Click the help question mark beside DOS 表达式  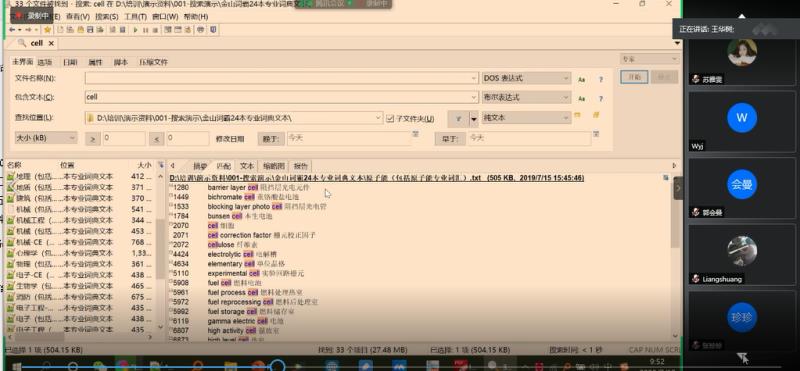(601, 80)
